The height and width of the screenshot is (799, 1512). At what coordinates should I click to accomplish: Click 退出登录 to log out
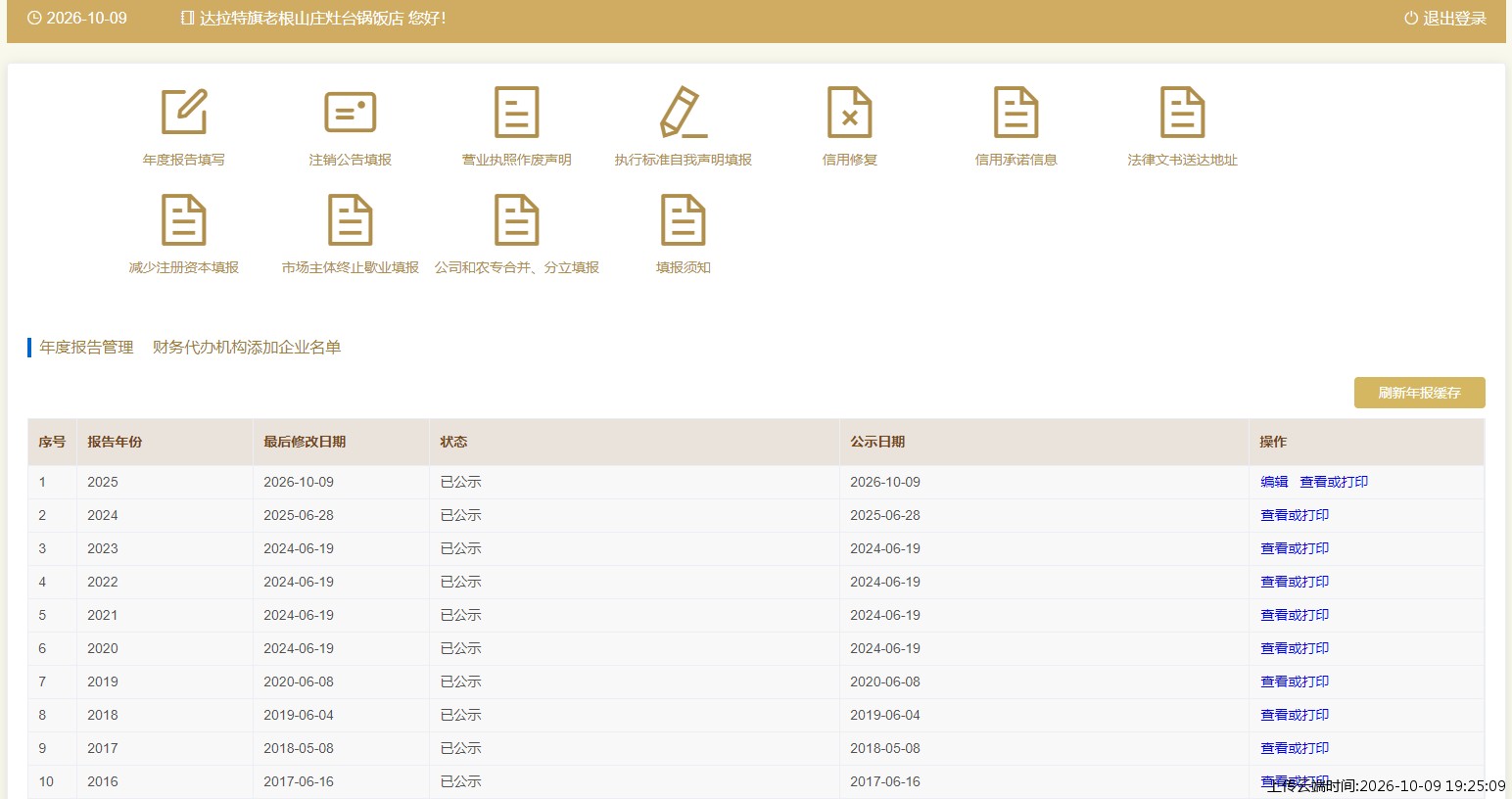[1445, 19]
